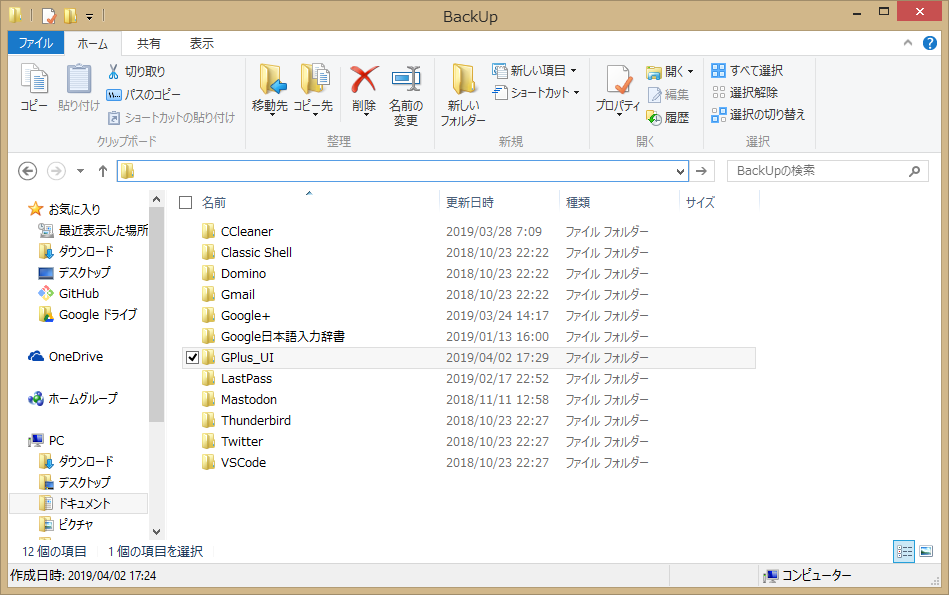Switch to large thumbnails view icon
Screen dimensions: 949x595
coord(926,551)
